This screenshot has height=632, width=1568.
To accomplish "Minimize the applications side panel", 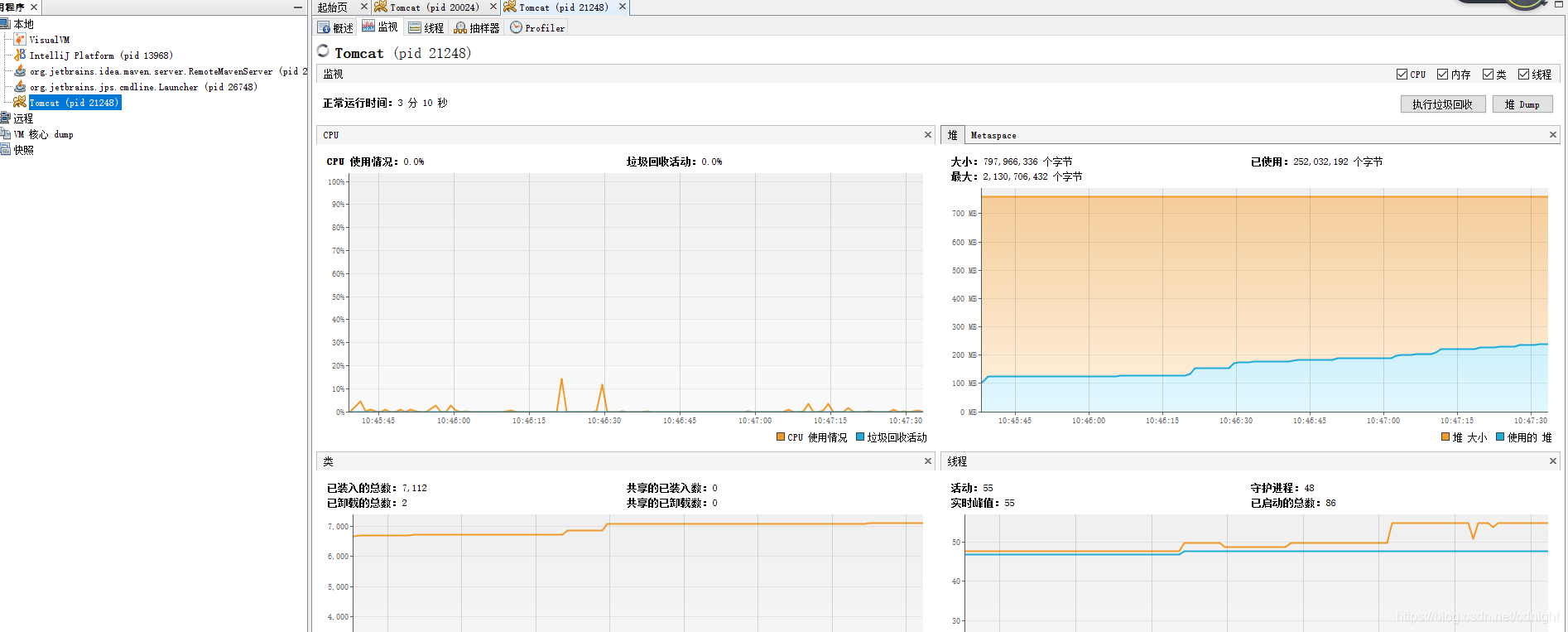I will pyautogui.click(x=298, y=7).
